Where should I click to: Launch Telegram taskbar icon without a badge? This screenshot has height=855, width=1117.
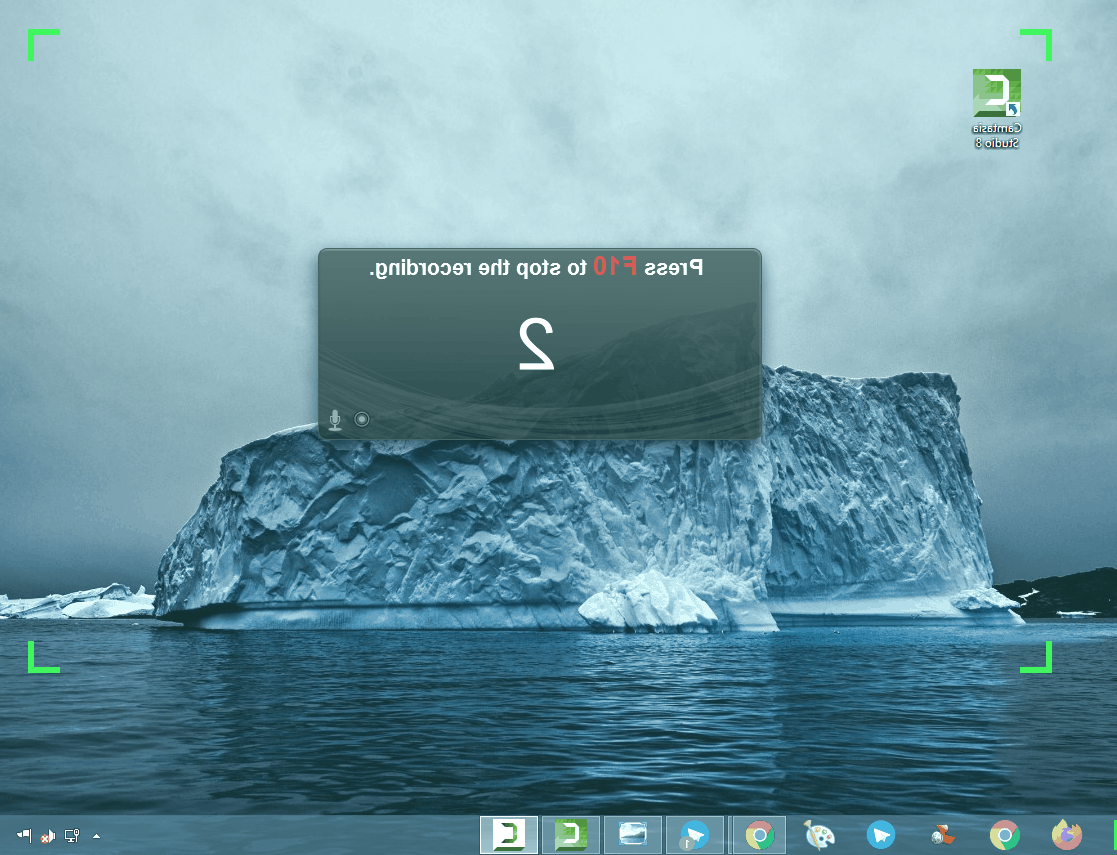(x=881, y=834)
